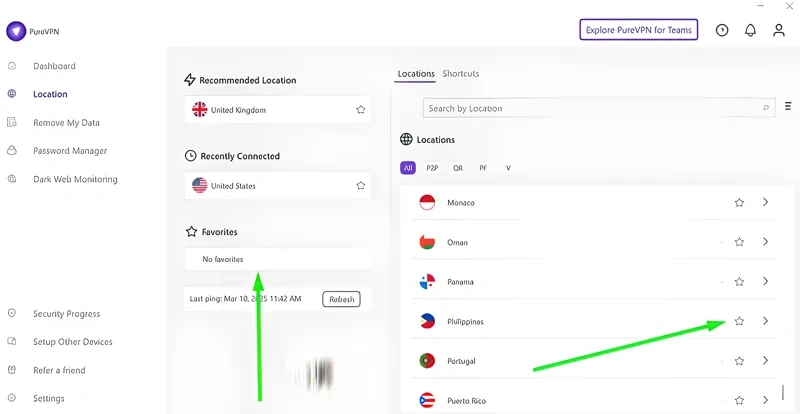Click the United States recently connected entry
The width and height of the screenshot is (800, 414).
[x=278, y=185]
